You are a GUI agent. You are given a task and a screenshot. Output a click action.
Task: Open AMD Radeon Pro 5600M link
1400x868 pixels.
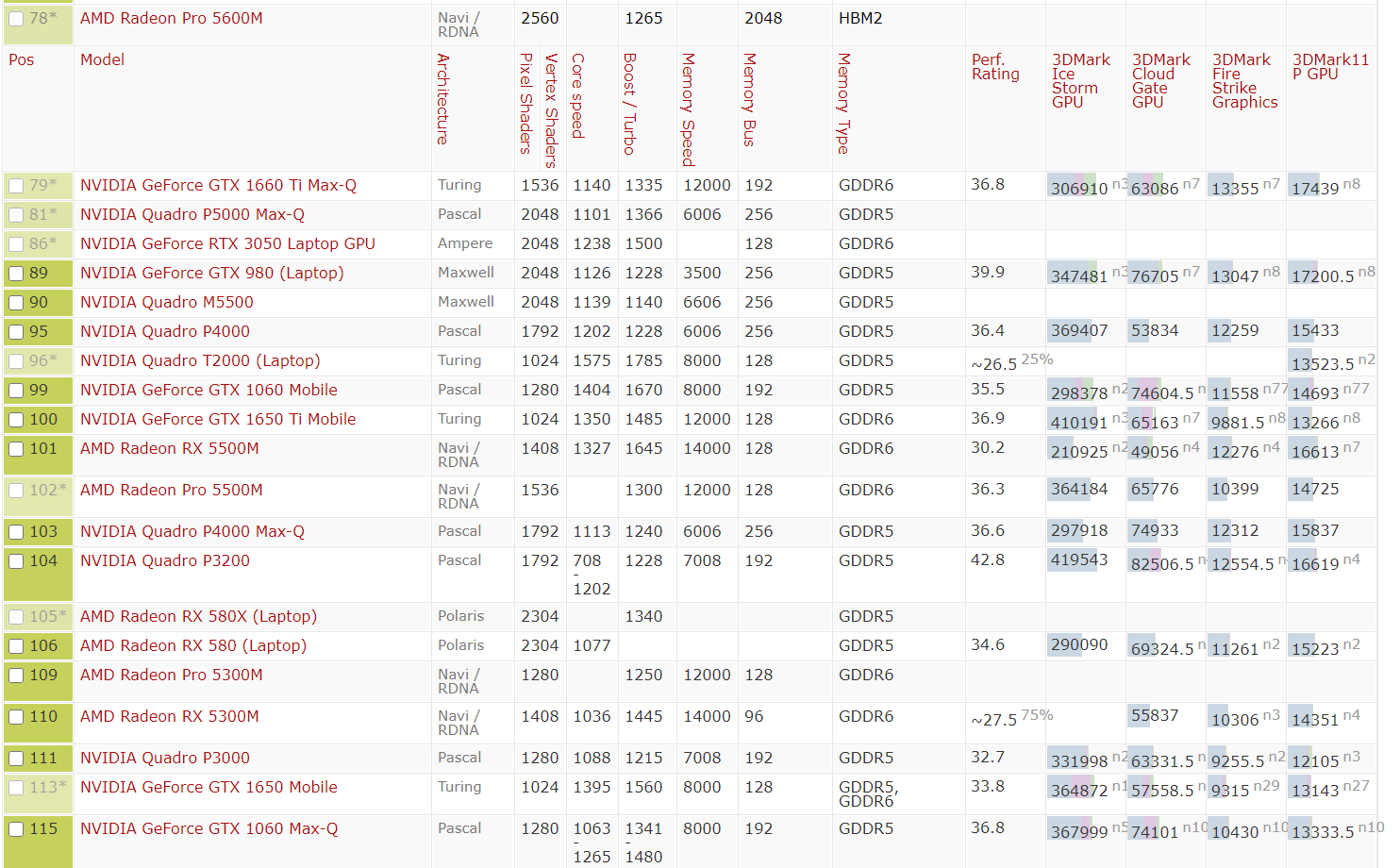pos(172,18)
